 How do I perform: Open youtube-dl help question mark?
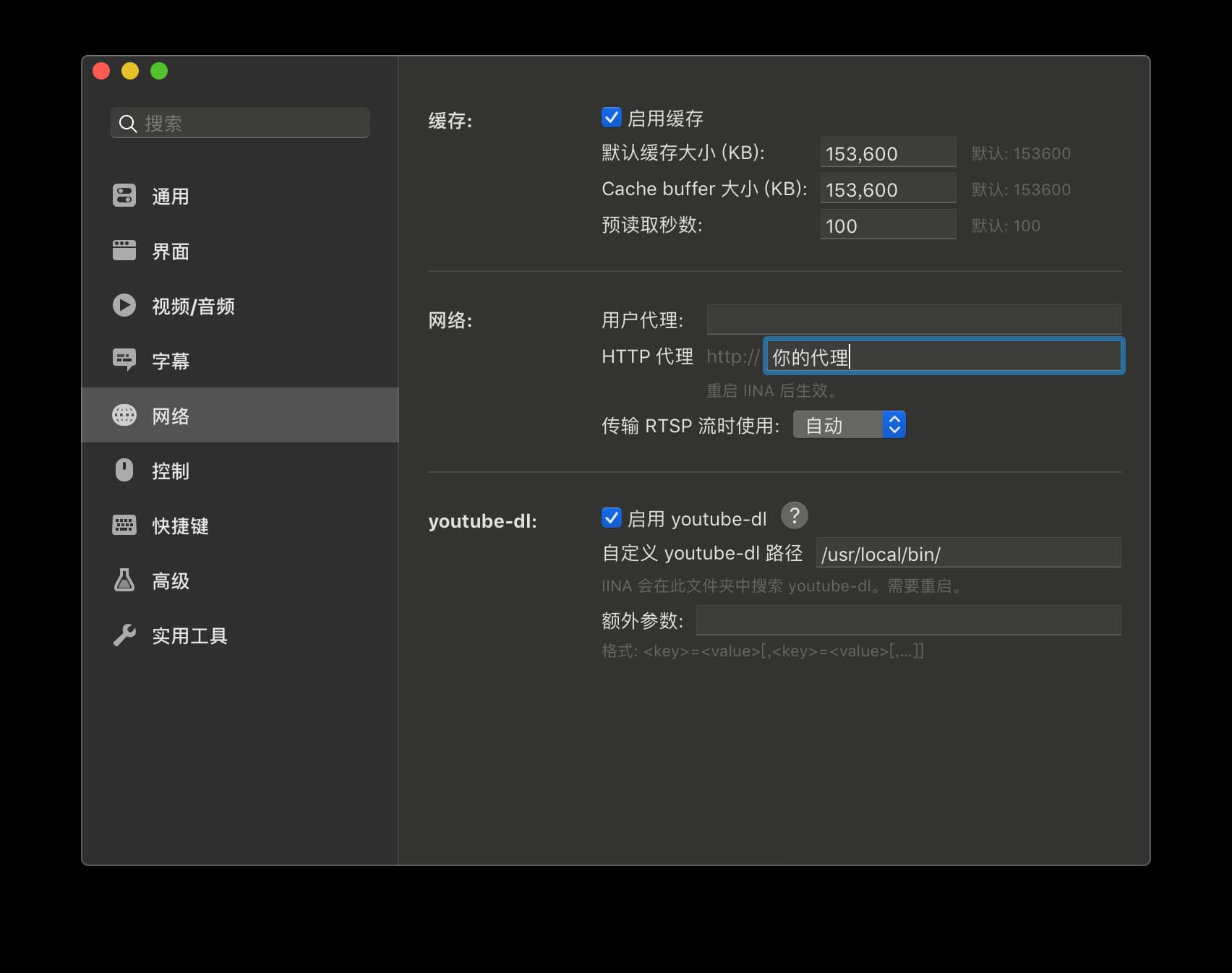click(795, 516)
